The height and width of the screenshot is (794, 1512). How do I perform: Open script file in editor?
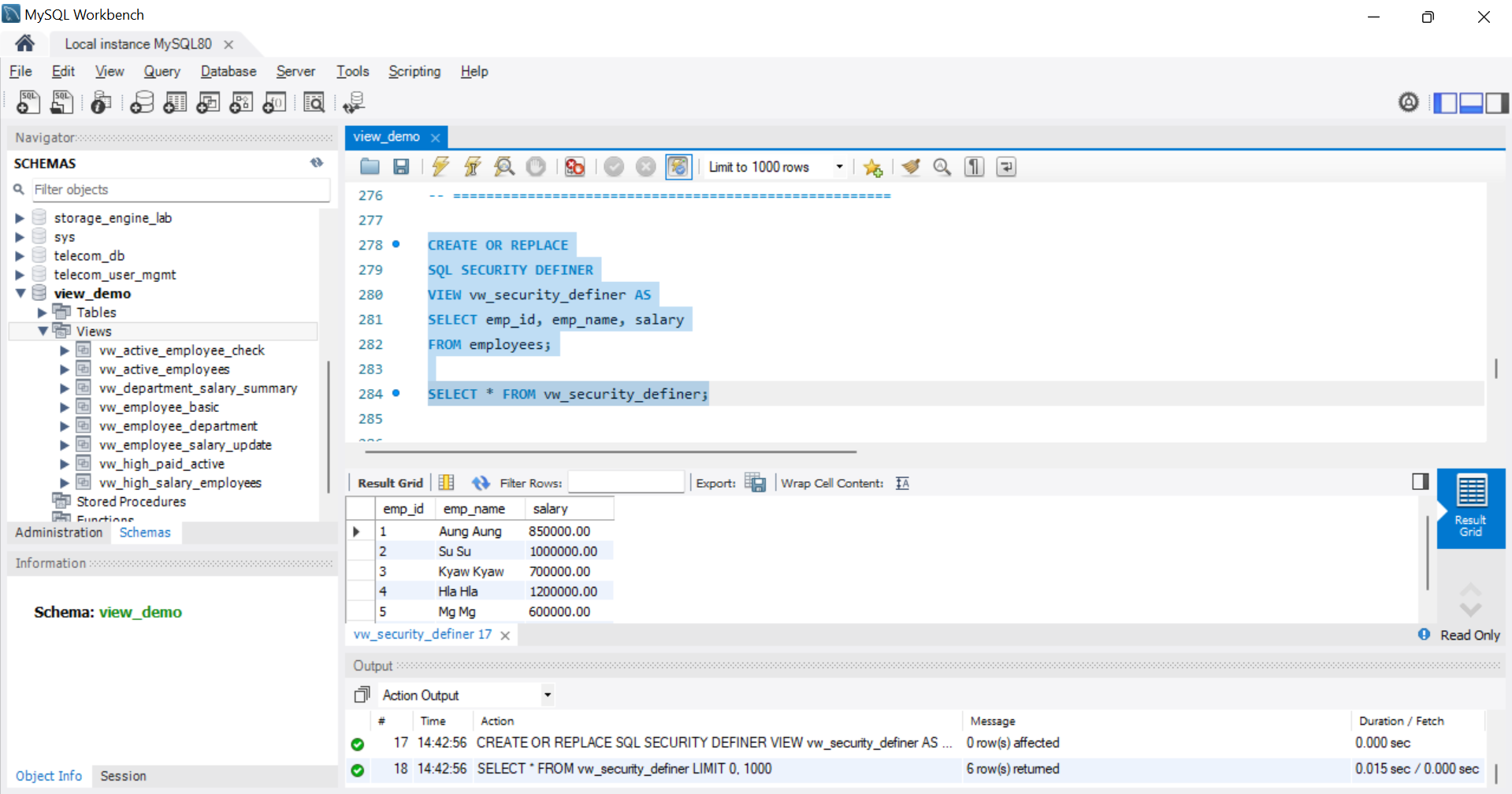coord(370,167)
